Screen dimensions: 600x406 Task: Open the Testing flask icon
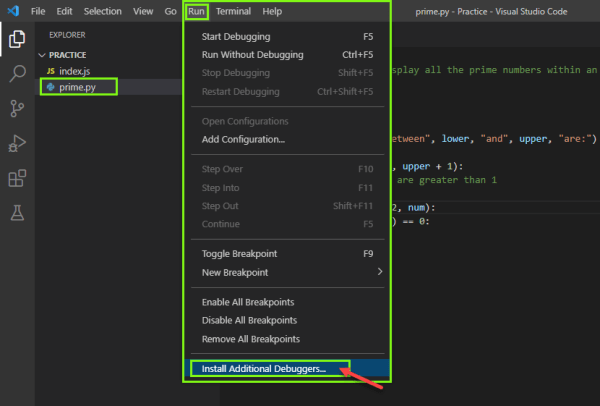[17, 213]
